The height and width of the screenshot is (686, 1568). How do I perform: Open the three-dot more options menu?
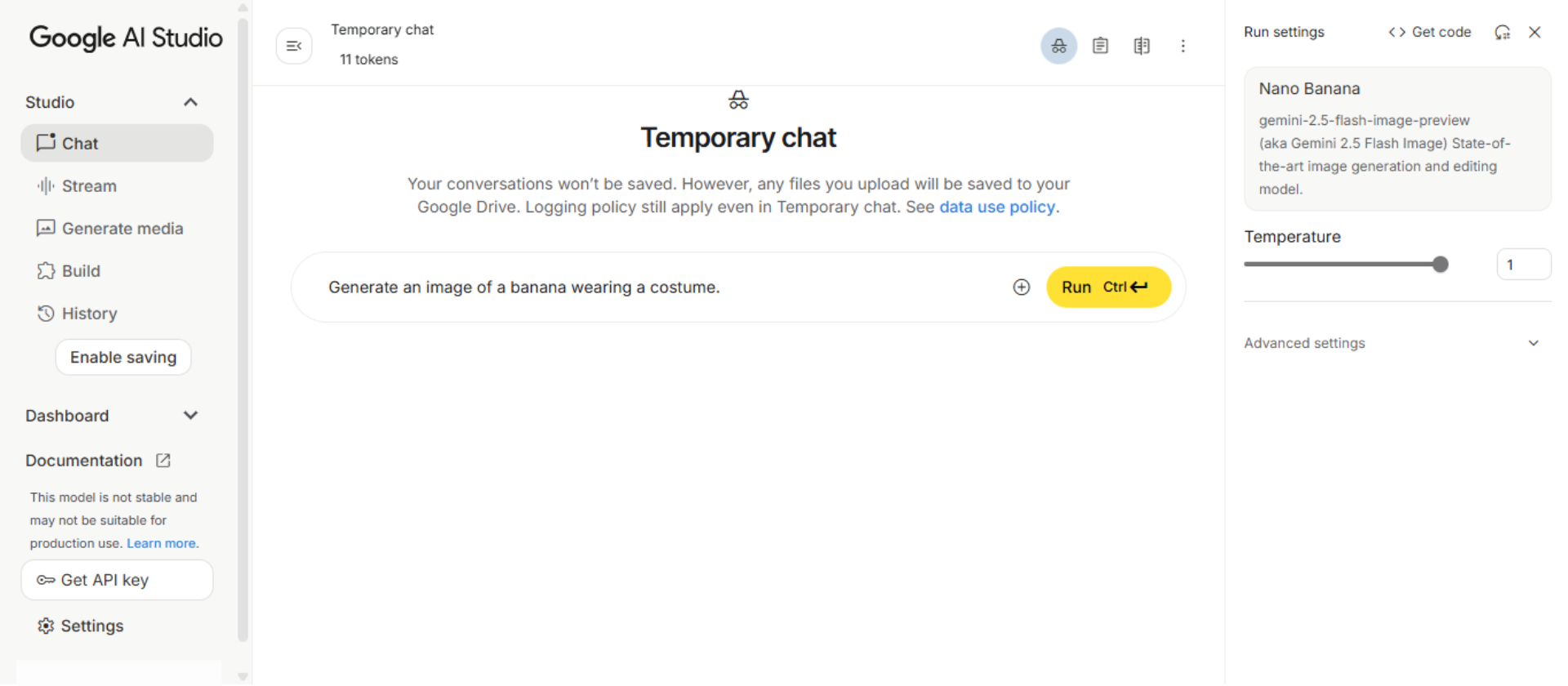pyautogui.click(x=1183, y=46)
